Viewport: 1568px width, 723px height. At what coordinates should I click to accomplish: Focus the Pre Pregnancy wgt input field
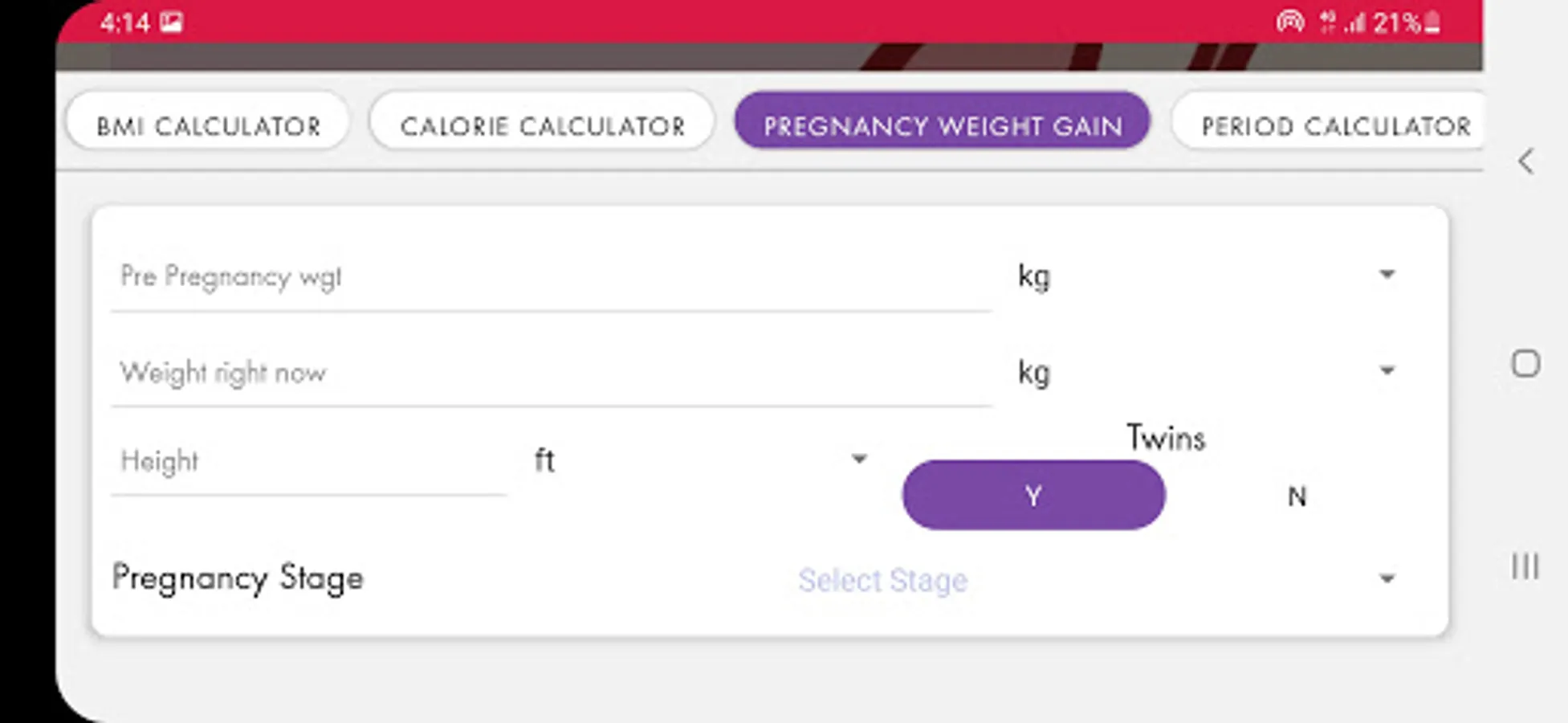pos(552,277)
